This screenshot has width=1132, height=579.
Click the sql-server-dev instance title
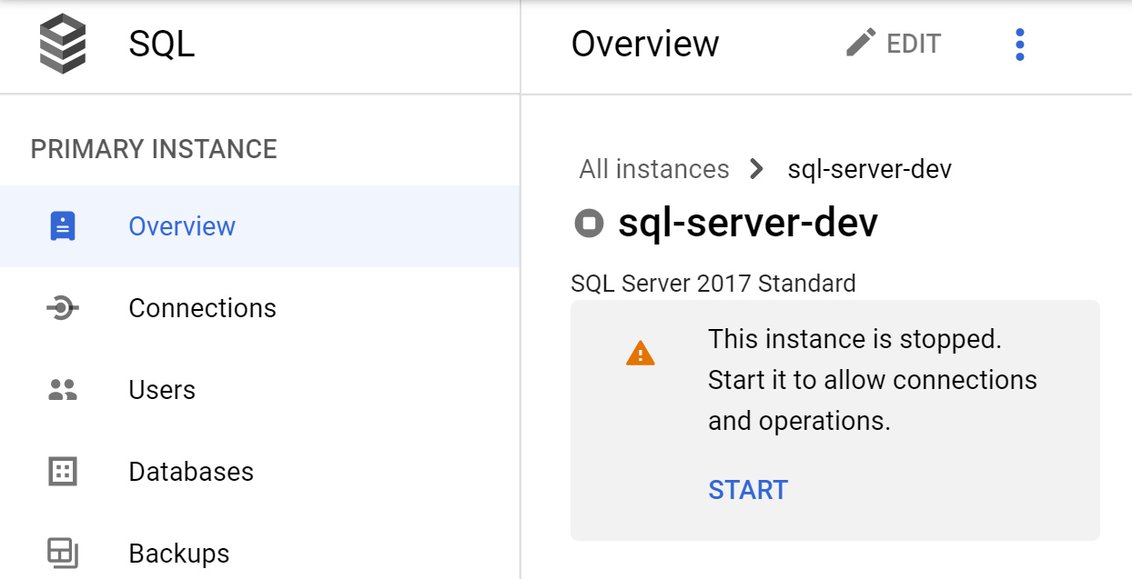click(x=748, y=222)
